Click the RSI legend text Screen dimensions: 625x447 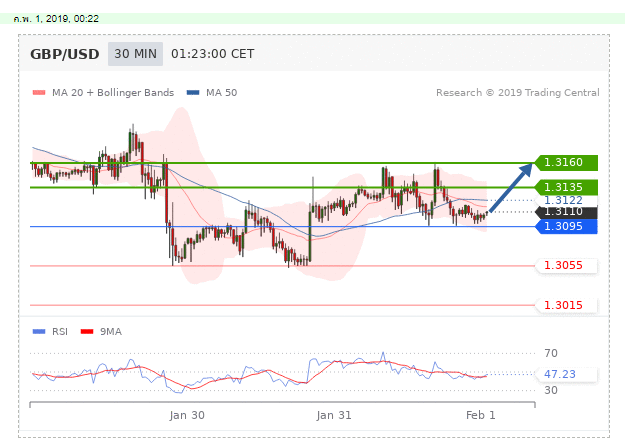click(x=60, y=332)
